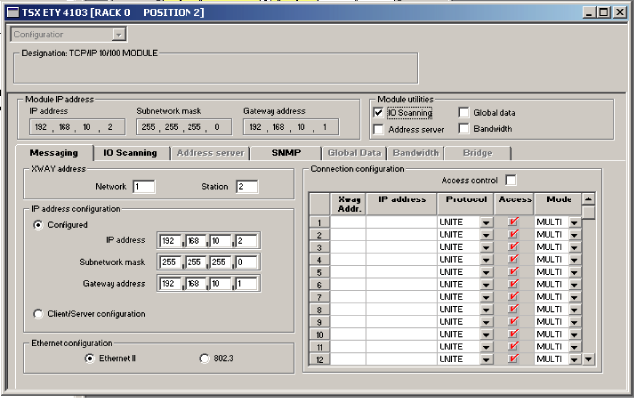Open Mode dropdown in row 5
The height and width of the screenshot is (398, 634).
(575, 273)
